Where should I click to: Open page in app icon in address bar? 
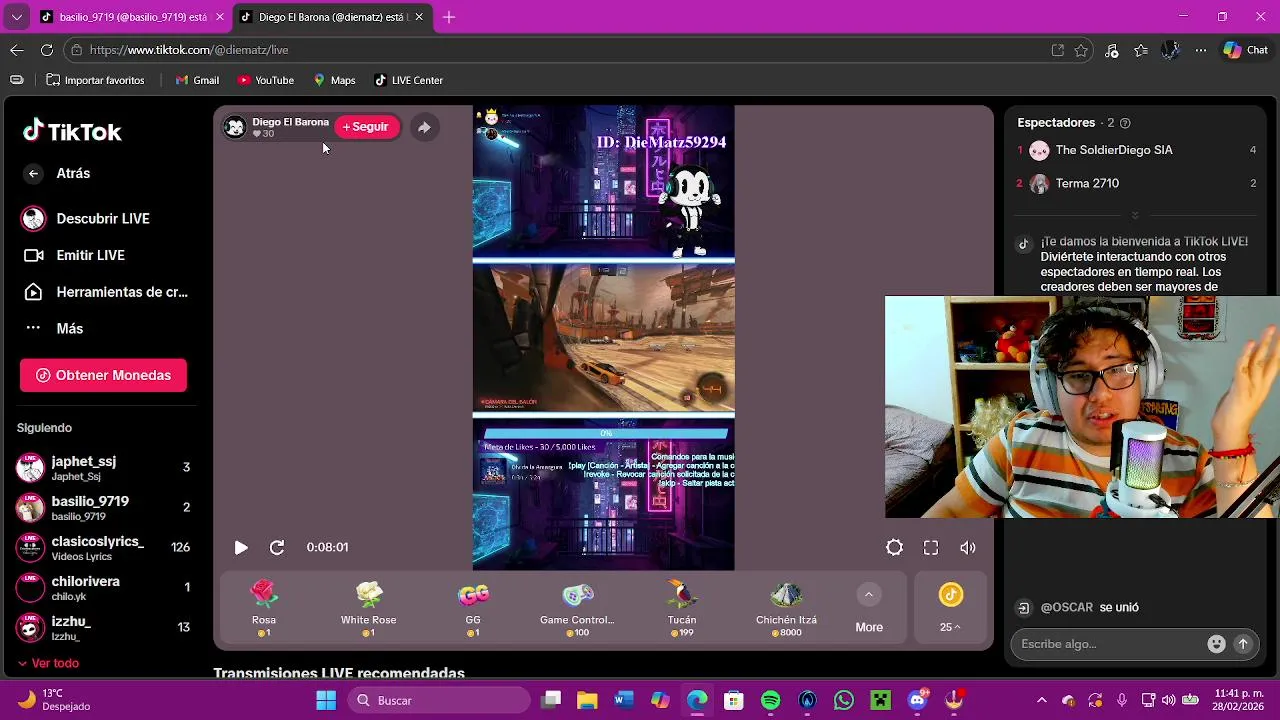(x=1058, y=50)
